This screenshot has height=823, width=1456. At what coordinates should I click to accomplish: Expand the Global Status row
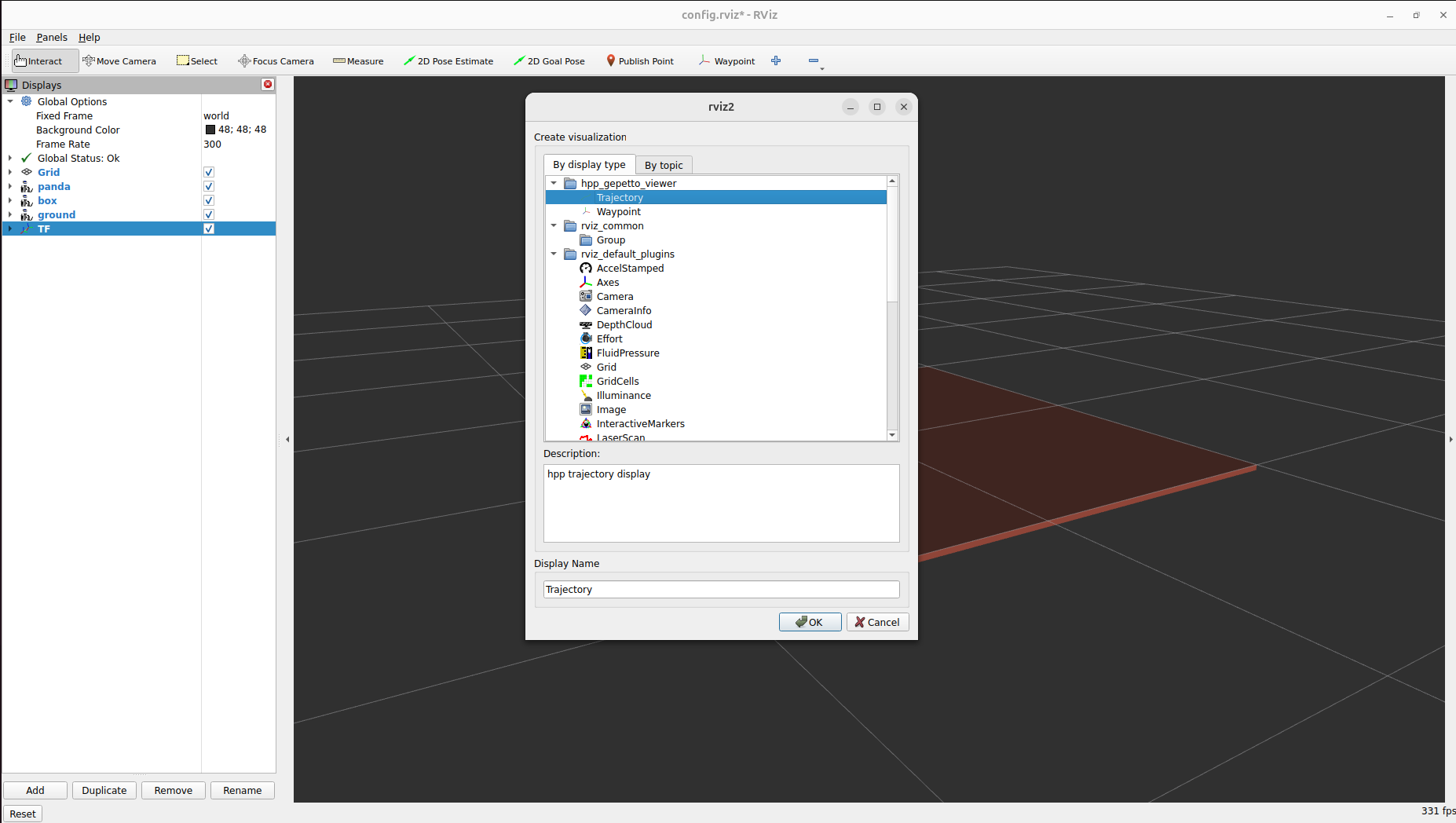pyautogui.click(x=10, y=158)
